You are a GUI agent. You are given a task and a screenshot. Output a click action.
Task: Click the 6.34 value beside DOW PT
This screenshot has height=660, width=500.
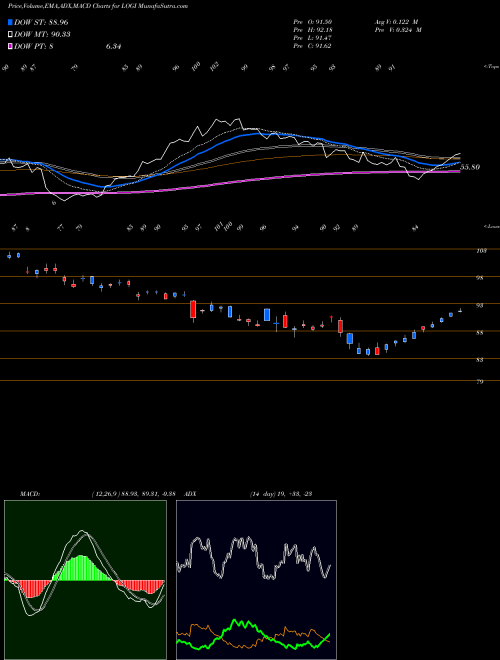coord(114,46)
